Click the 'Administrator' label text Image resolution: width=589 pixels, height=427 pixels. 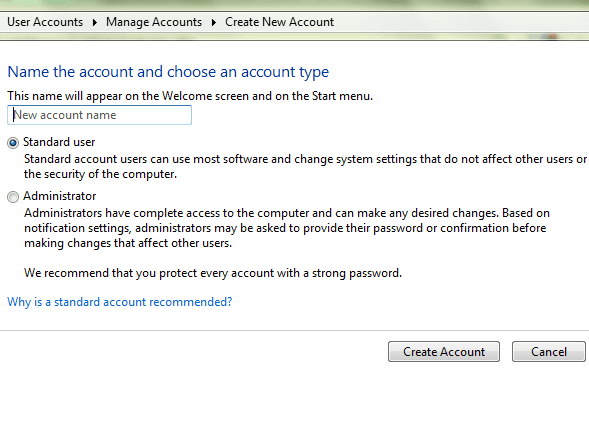[60, 196]
